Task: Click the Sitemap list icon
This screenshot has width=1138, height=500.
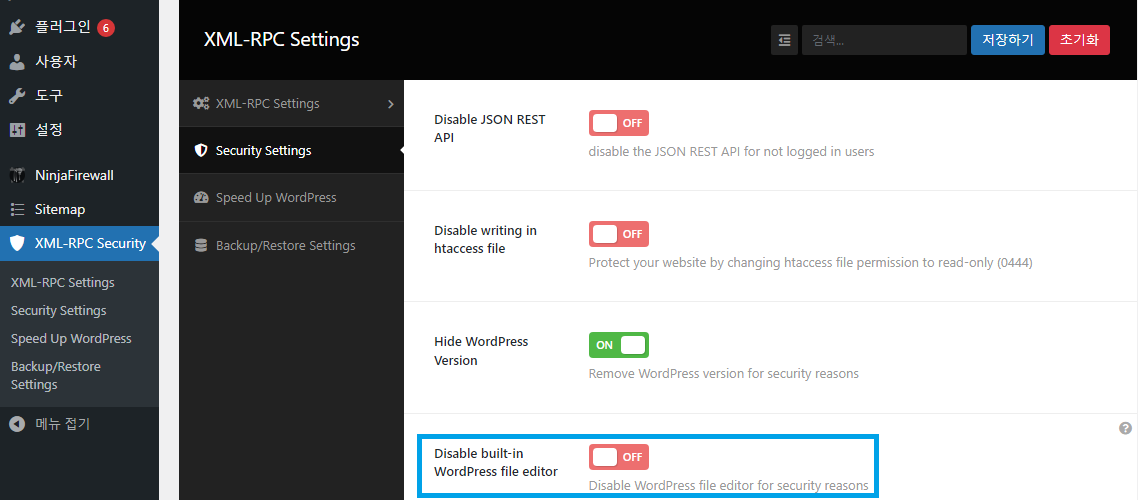Action: coord(17,209)
